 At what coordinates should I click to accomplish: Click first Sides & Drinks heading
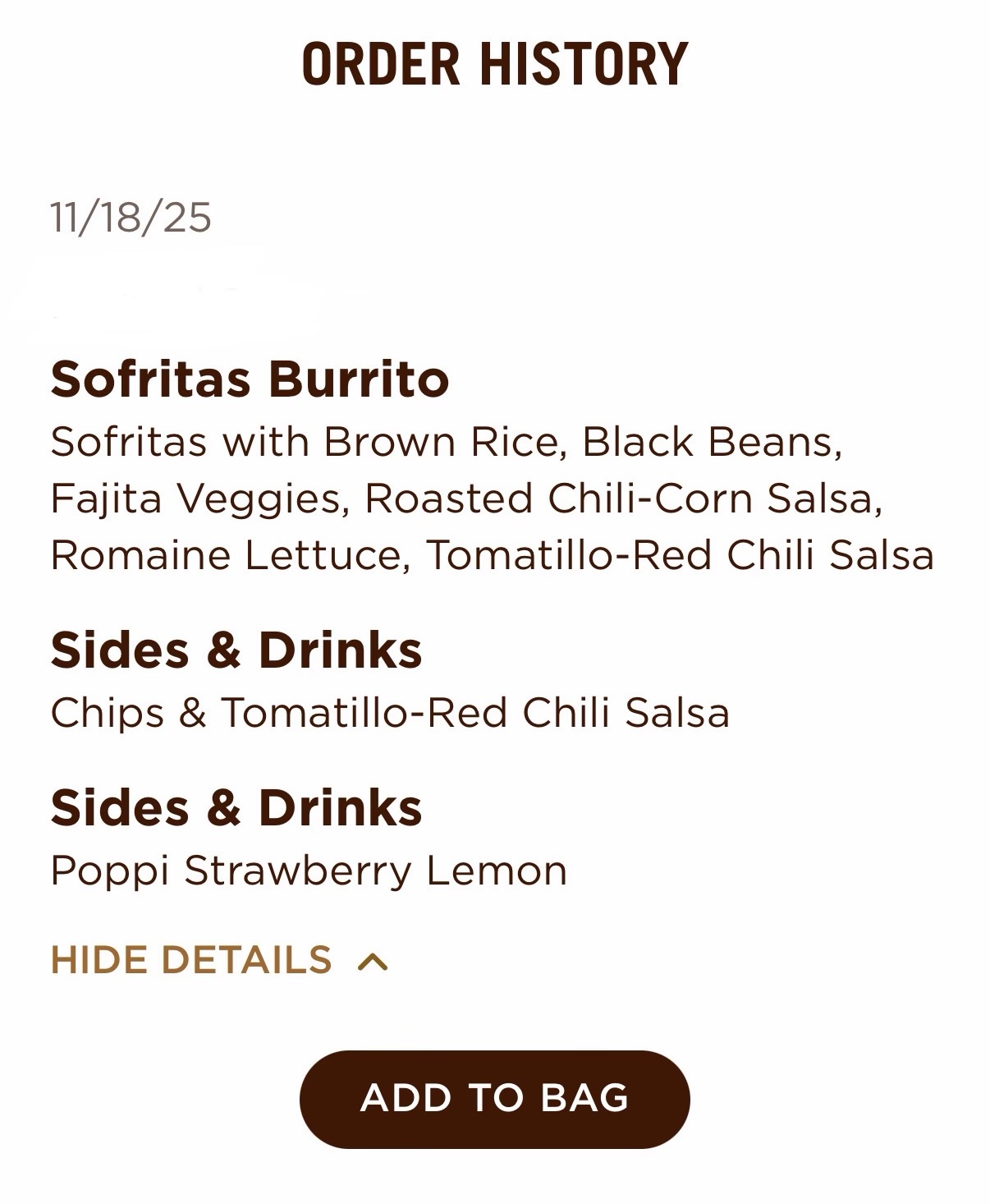click(x=236, y=650)
